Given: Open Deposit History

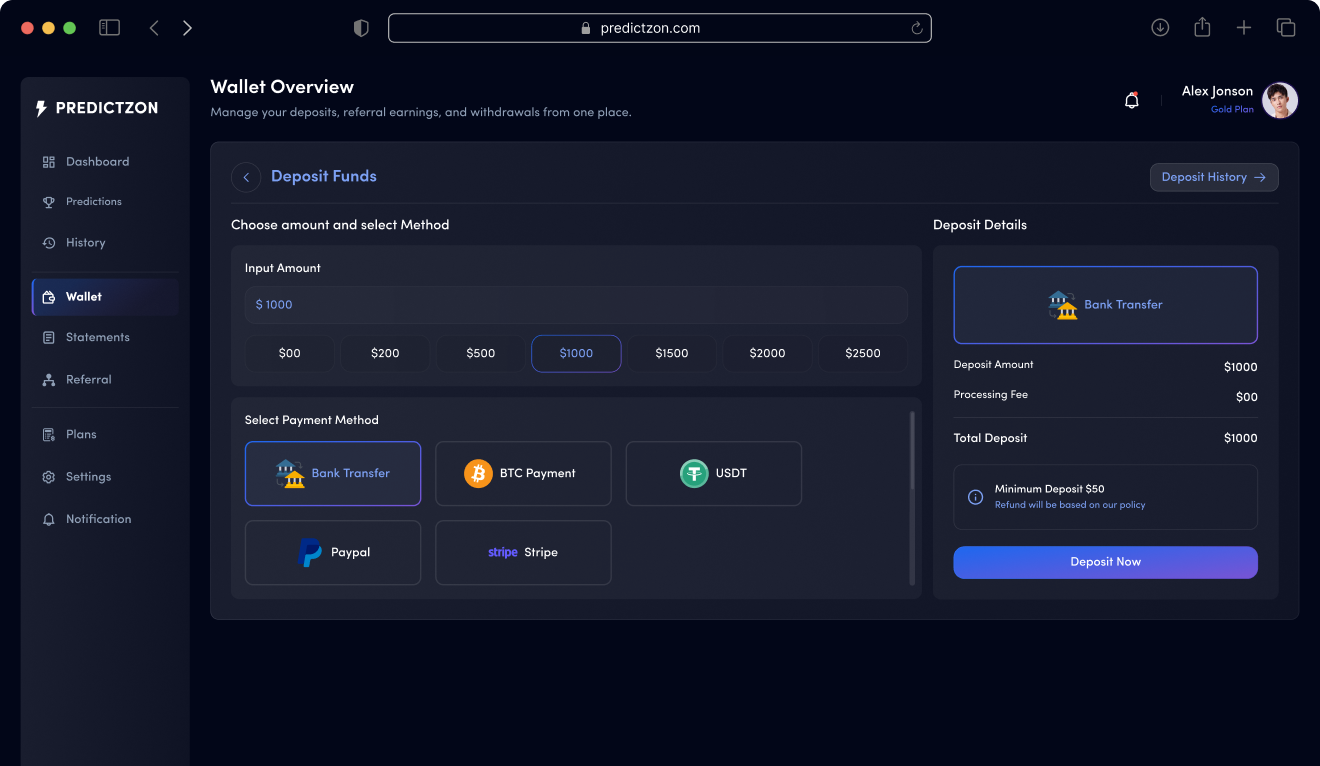Looking at the screenshot, I should point(1213,177).
